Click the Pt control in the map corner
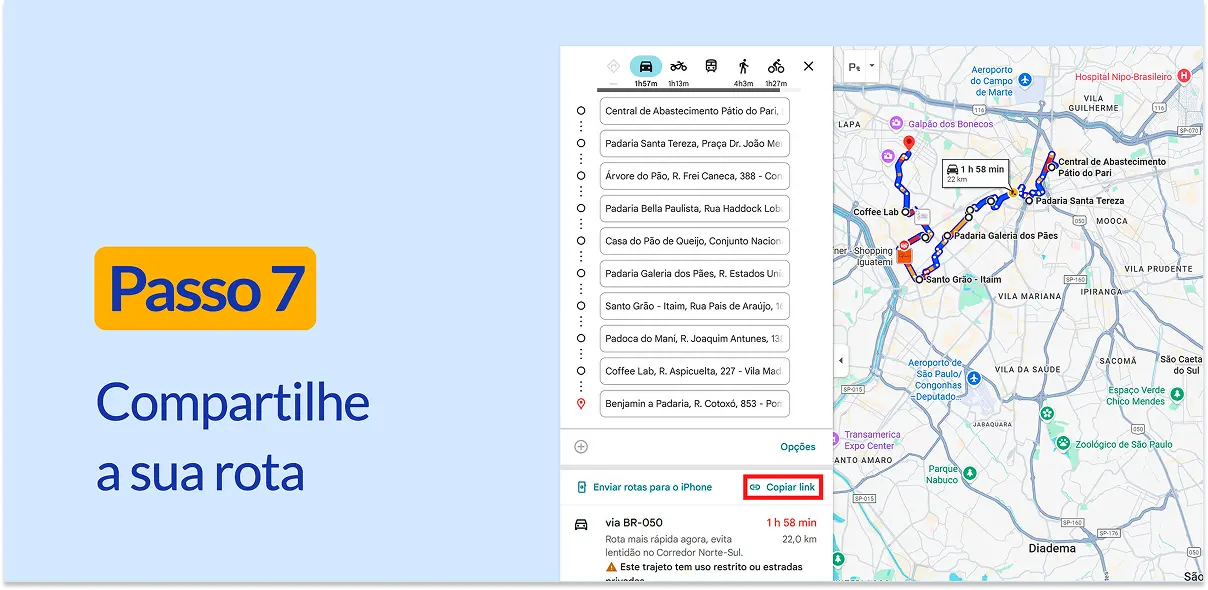1208x590 pixels. (852, 67)
